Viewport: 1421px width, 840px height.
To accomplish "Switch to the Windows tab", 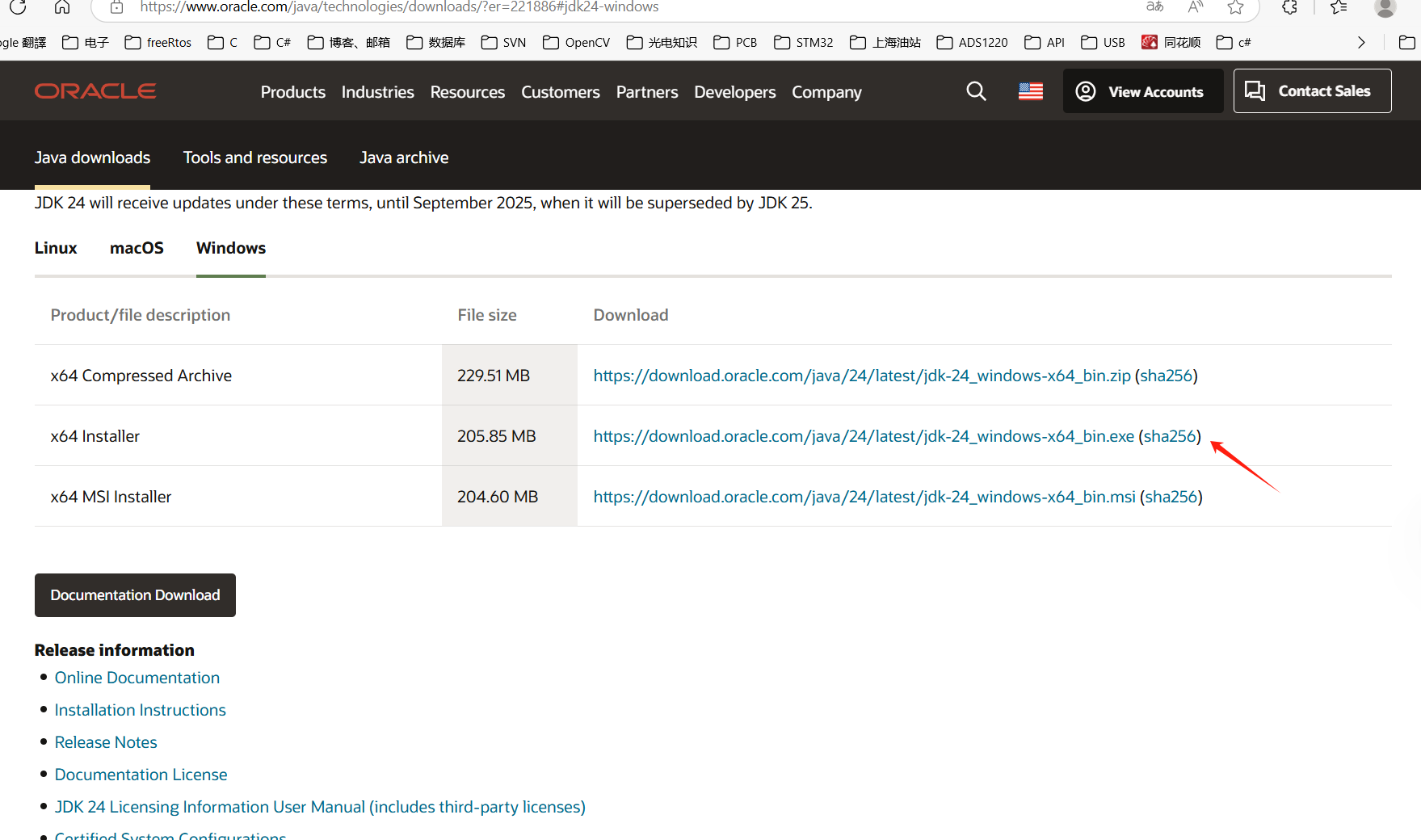I will (x=231, y=248).
